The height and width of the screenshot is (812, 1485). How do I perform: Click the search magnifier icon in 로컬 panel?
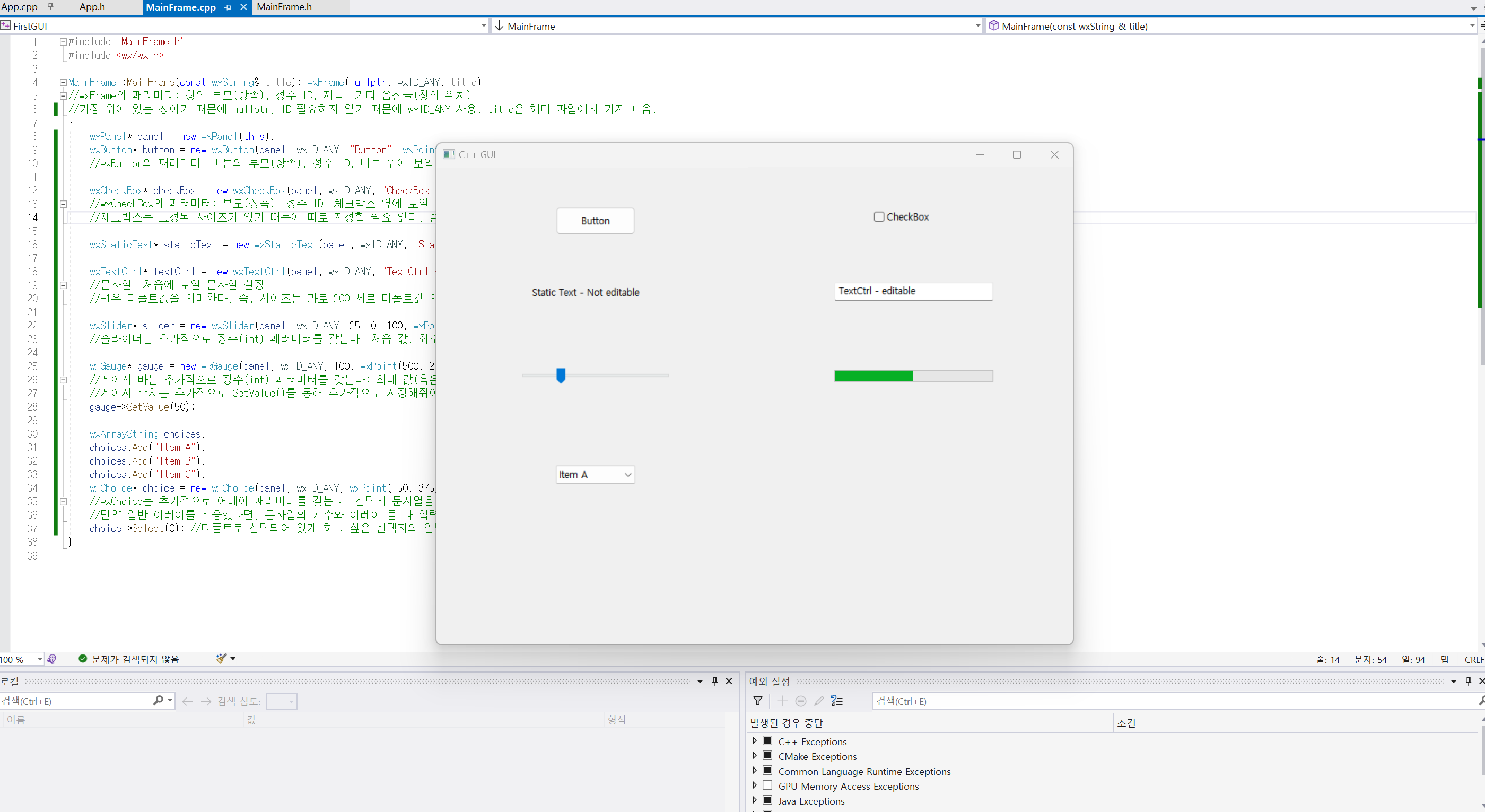(x=158, y=700)
